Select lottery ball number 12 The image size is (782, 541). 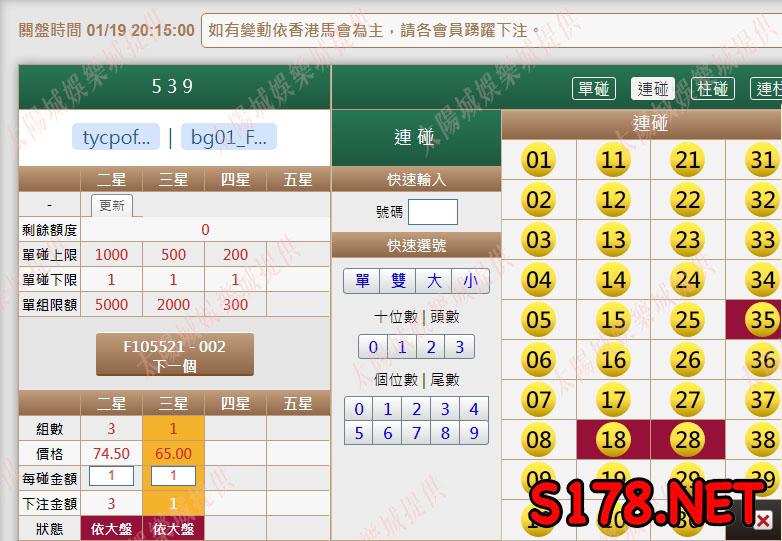(x=613, y=199)
